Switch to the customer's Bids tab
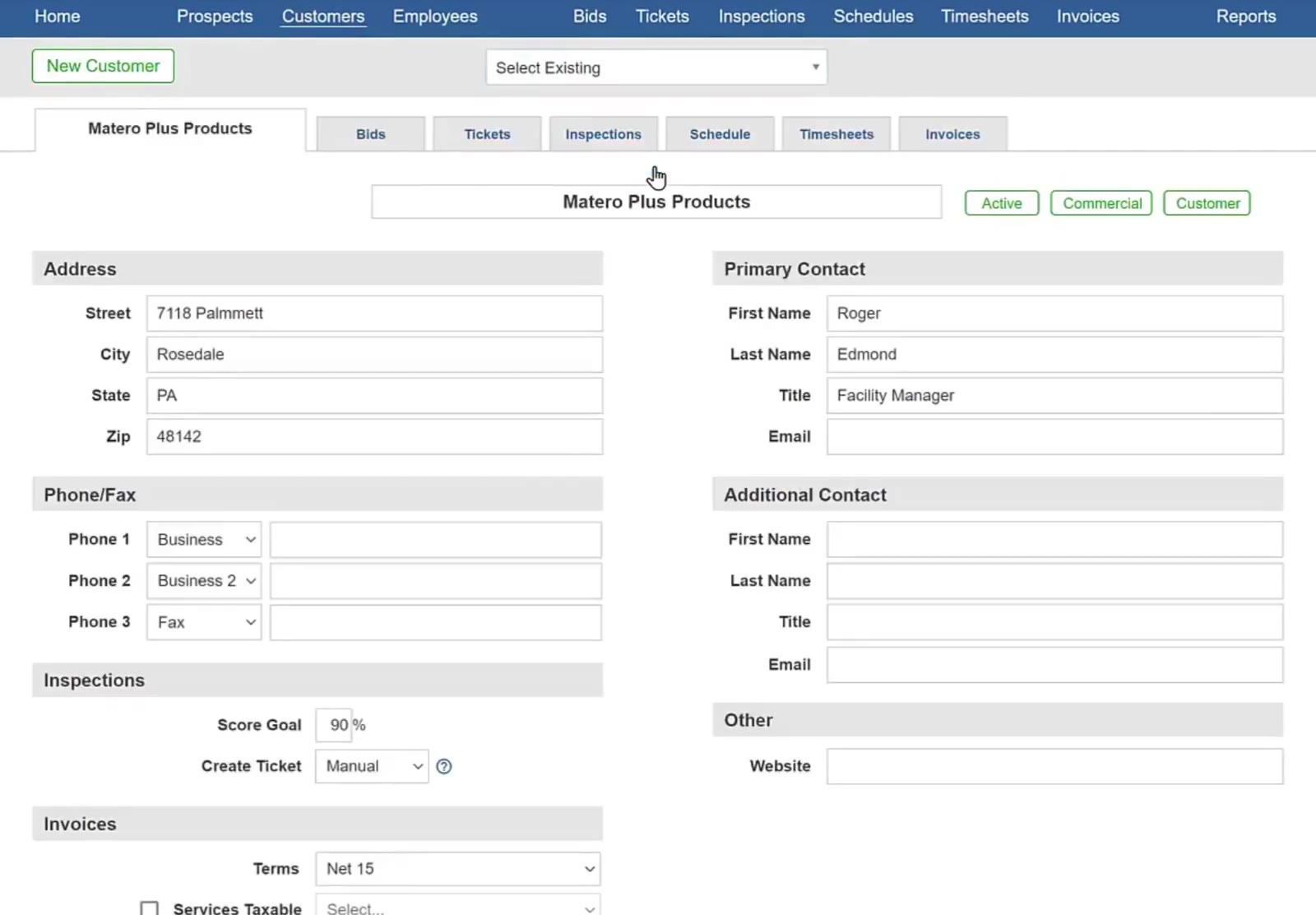This screenshot has width=1316, height=915. 371,134
